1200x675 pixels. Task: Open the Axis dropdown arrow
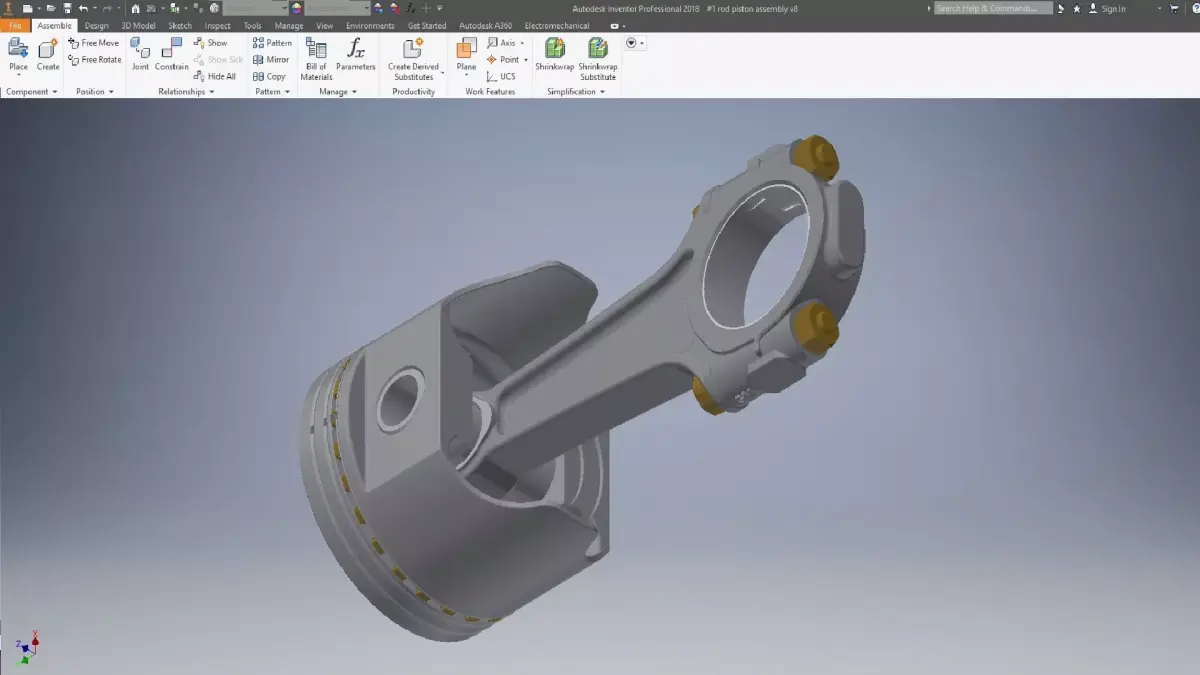click(522, 43)
